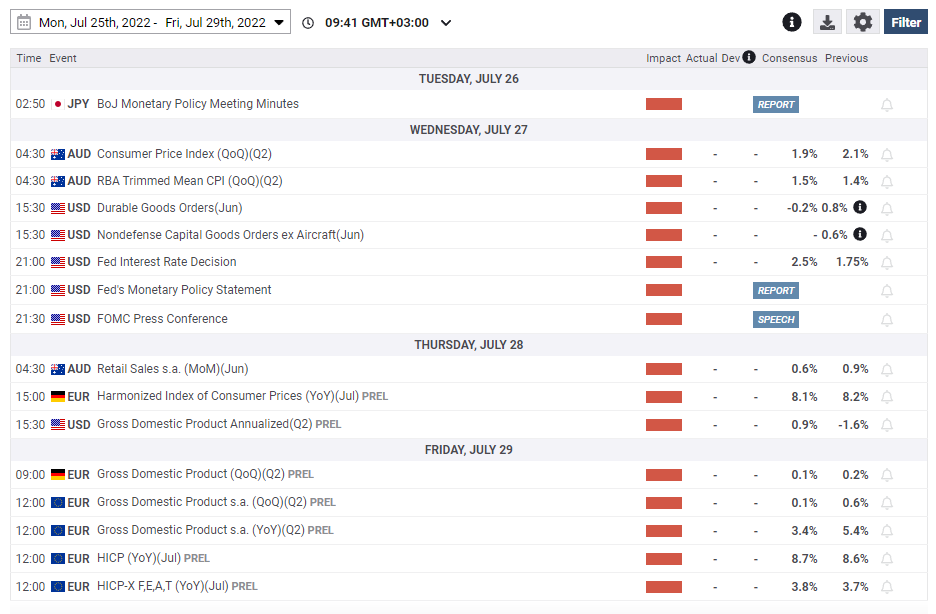Screen dimensions: 936x614
Task: Set alert bell for RBA Trimmed Mean CPI
Action: pyautogui.click(x=887, y=182)
